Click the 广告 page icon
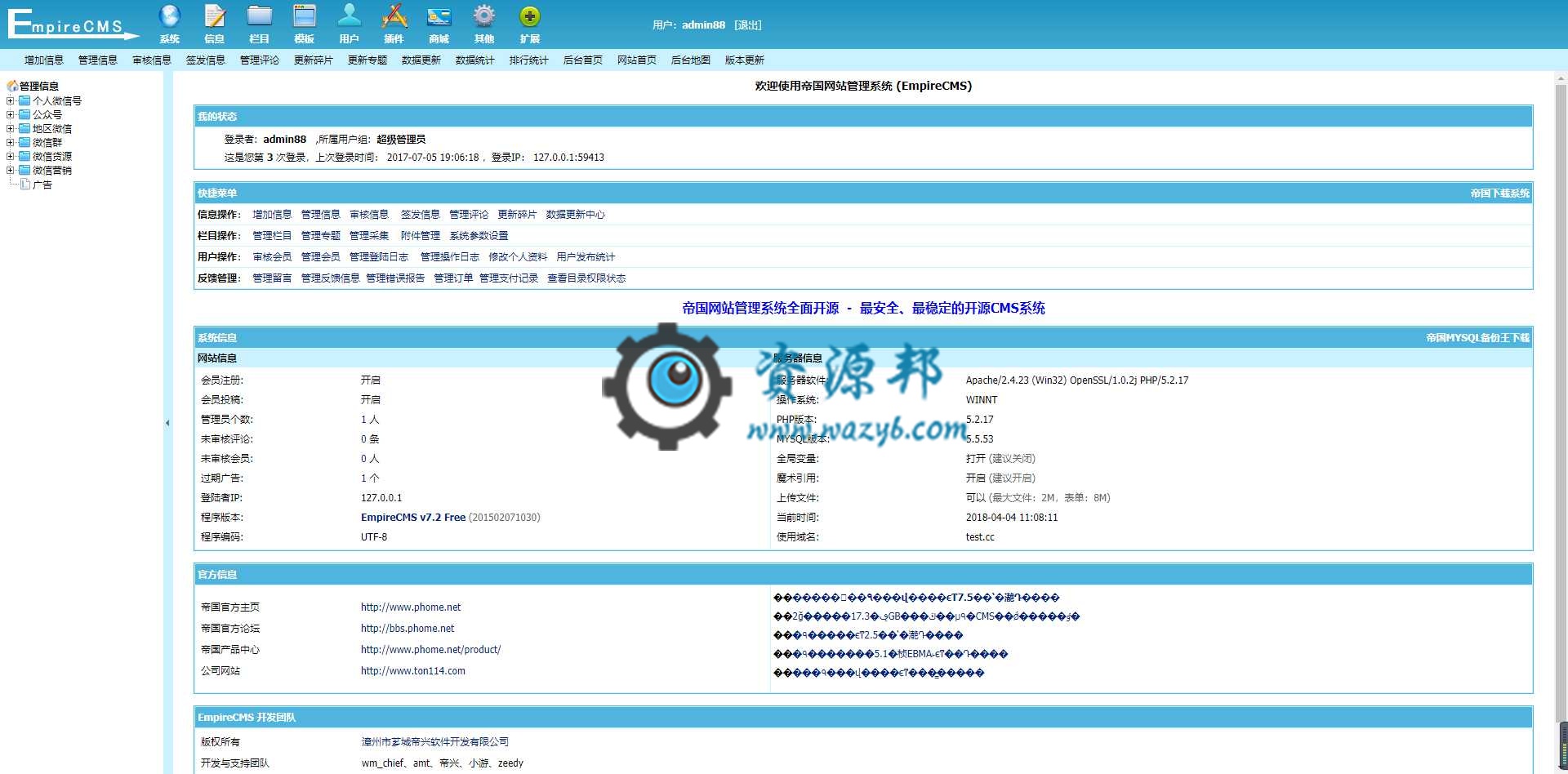1568x774 pixels. point(25,185)
